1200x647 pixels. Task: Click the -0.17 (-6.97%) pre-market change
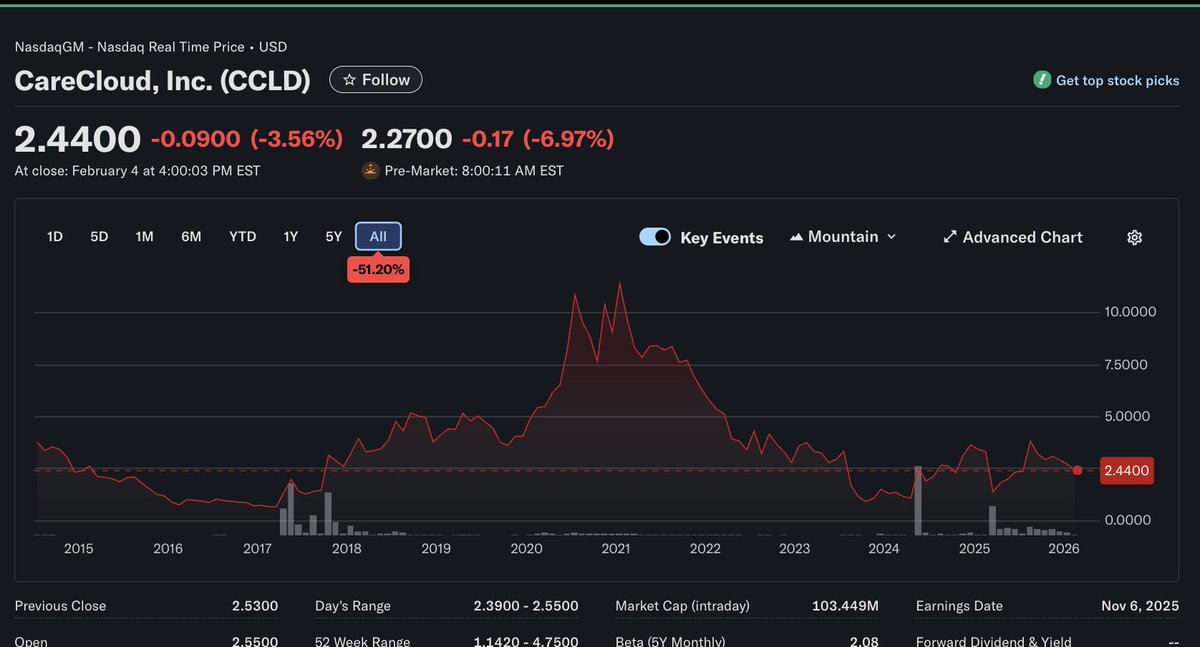pyautogui.click(x=538, y=139)
